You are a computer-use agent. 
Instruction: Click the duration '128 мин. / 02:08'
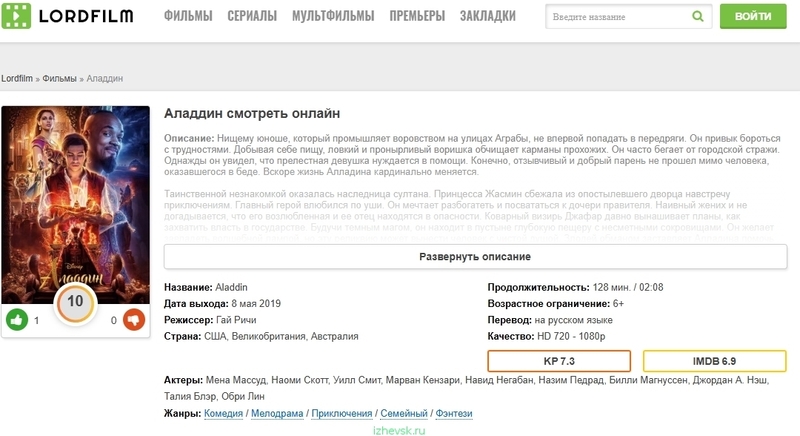628,287
